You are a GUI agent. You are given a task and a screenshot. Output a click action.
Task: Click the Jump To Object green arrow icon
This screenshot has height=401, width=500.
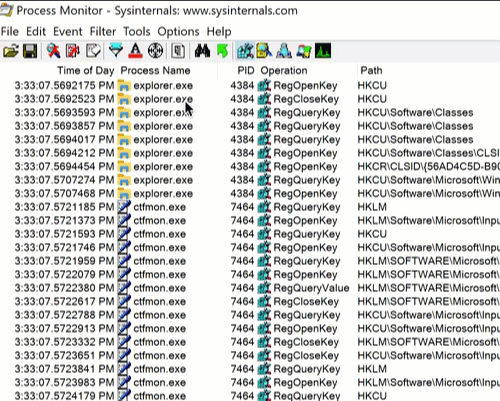pos(222,51)
